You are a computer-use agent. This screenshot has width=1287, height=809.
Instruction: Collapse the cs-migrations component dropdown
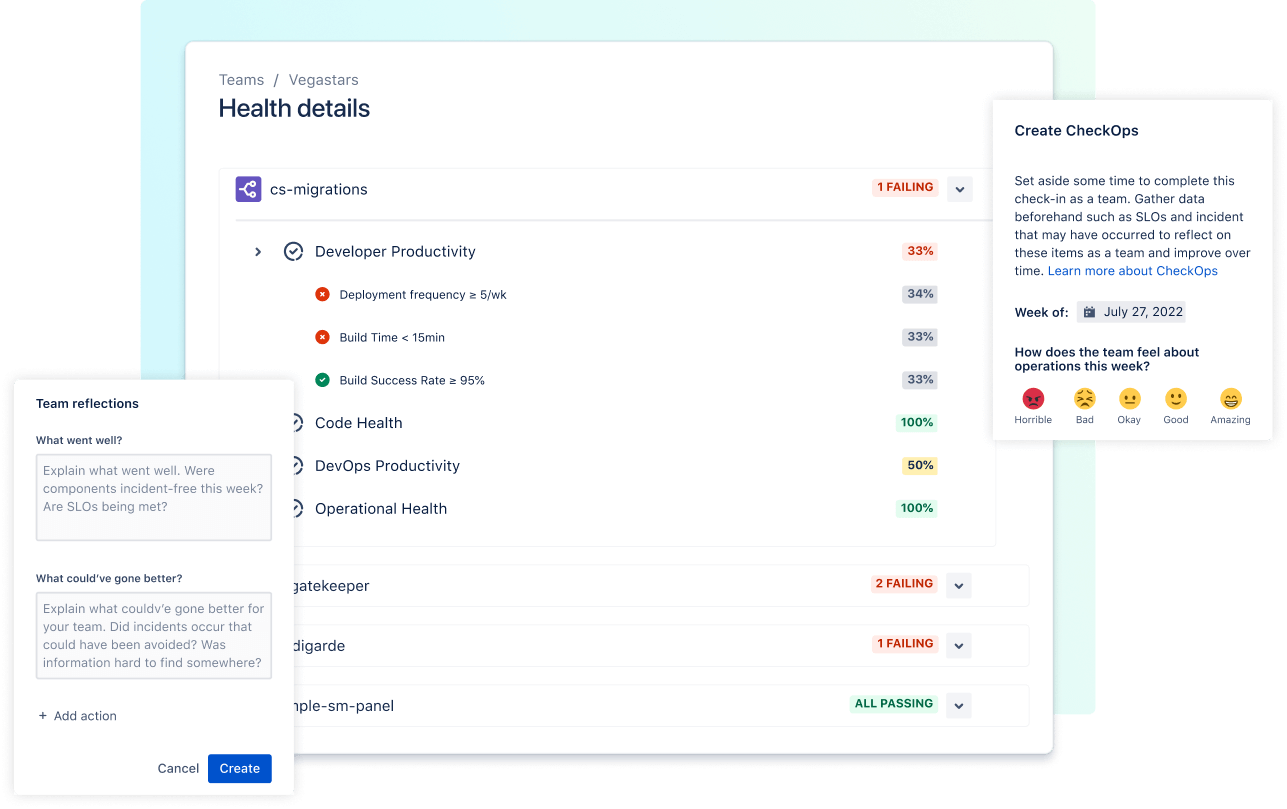coord(959,188)
